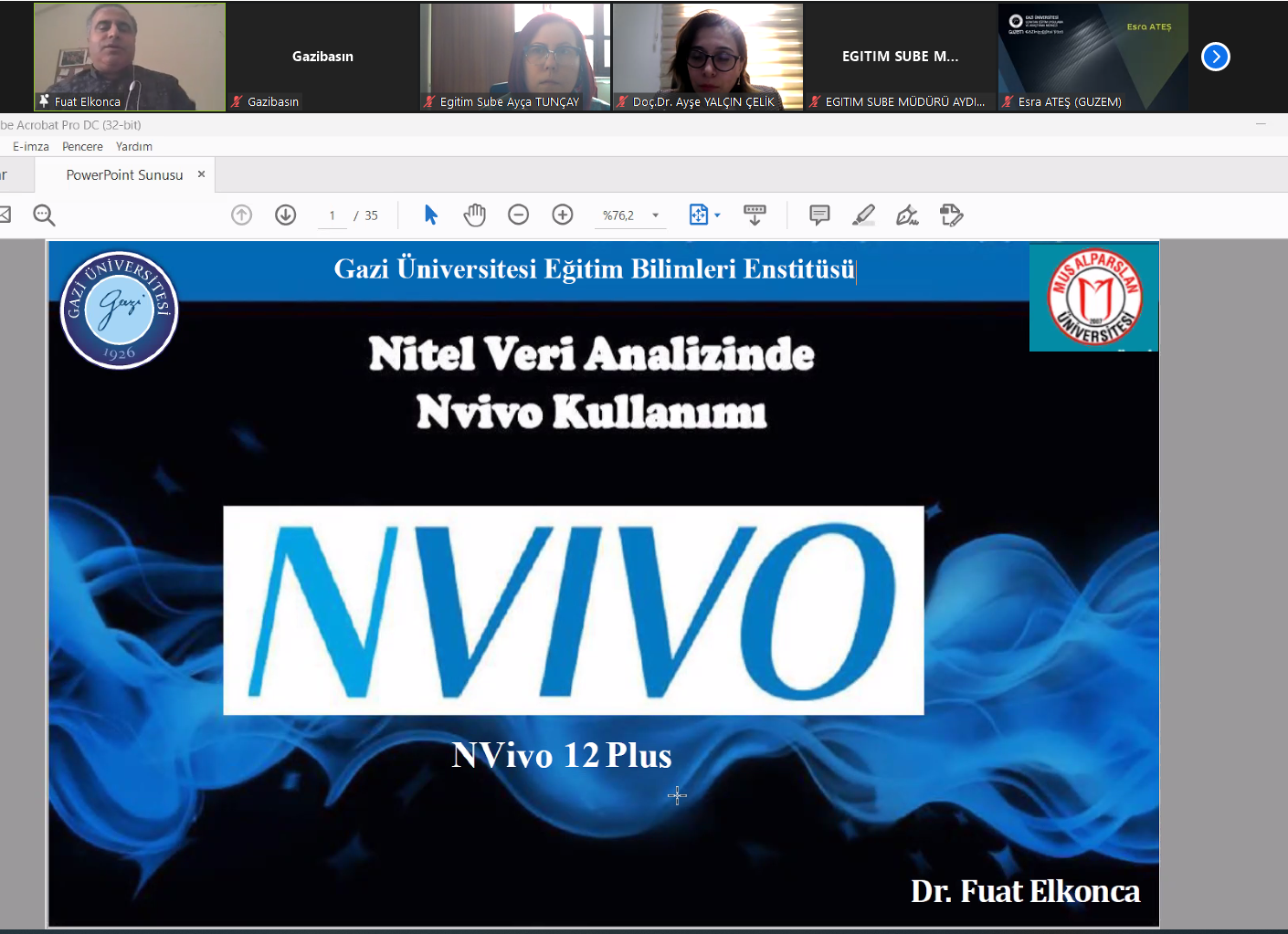Click the NVIVO logo image
Viewport: 1288px width, 934px height.
click(x=574, y=610)
